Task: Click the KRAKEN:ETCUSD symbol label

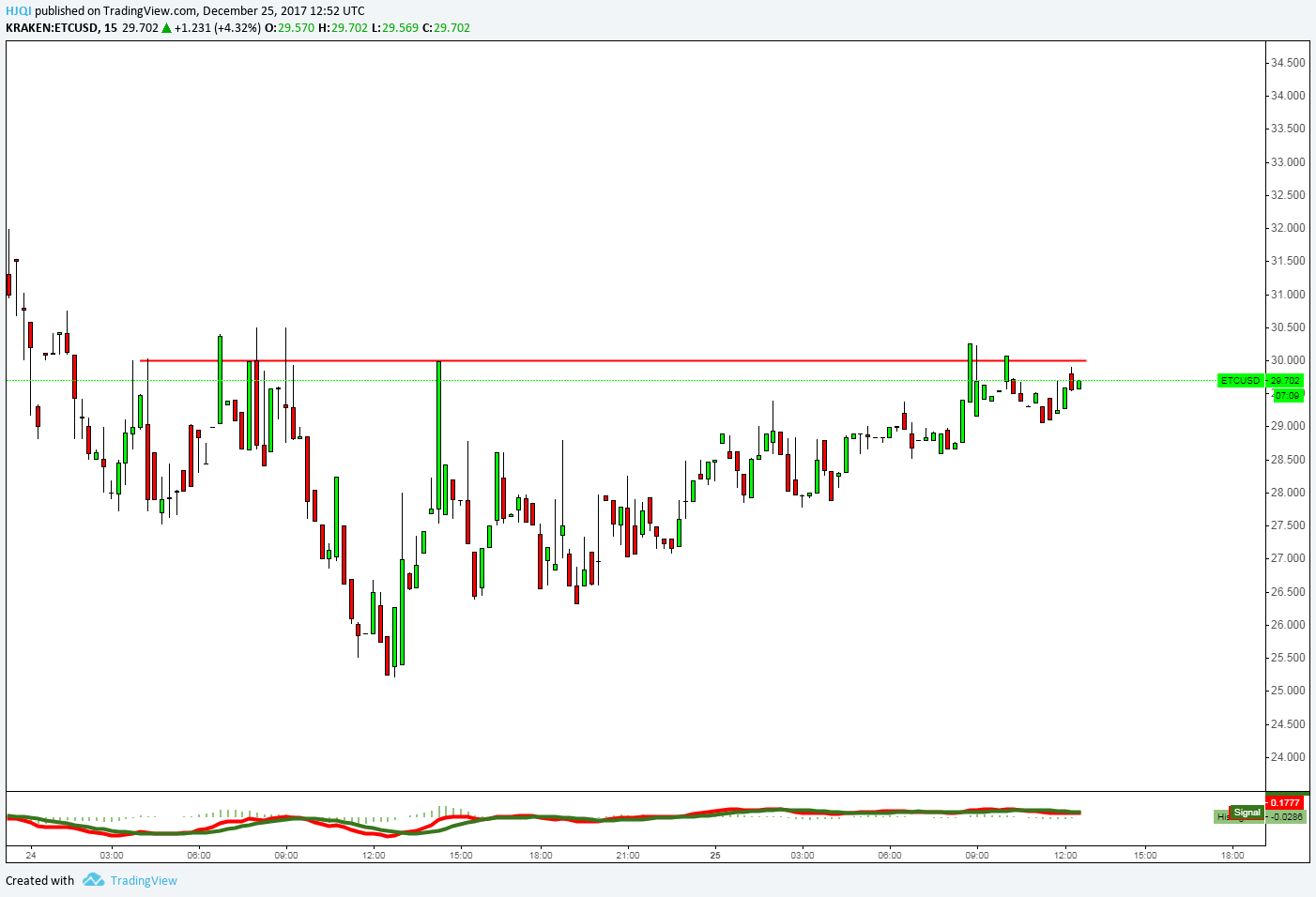Action: tap(52, 28)
